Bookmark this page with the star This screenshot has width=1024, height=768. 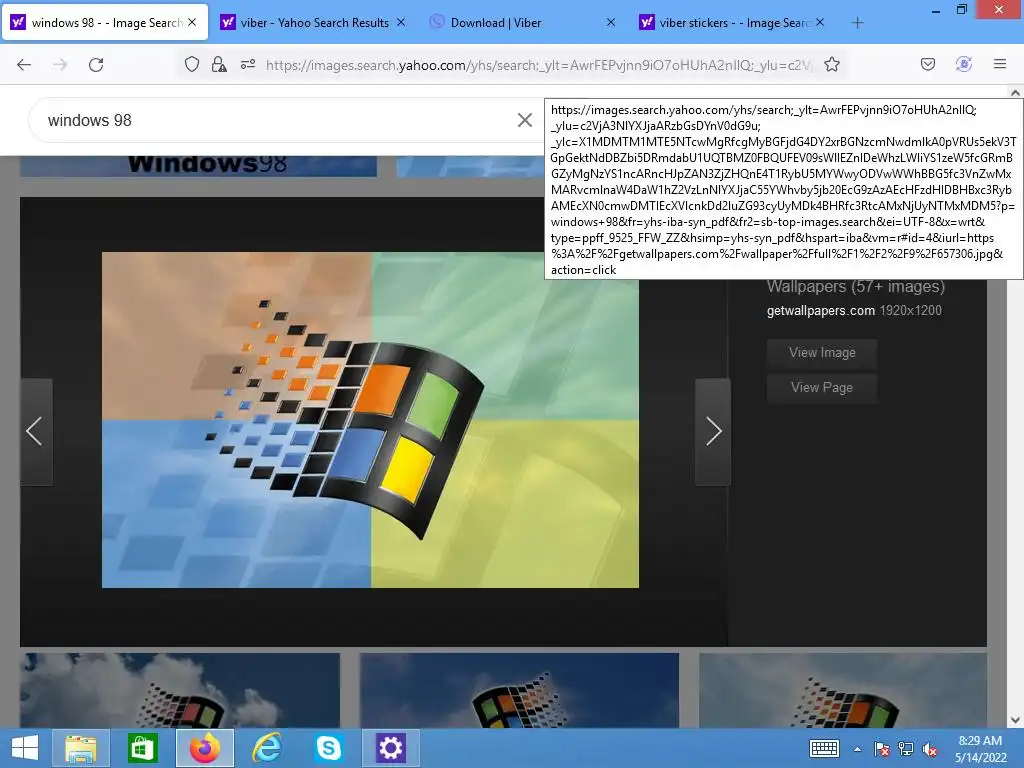tap(831, 64)
